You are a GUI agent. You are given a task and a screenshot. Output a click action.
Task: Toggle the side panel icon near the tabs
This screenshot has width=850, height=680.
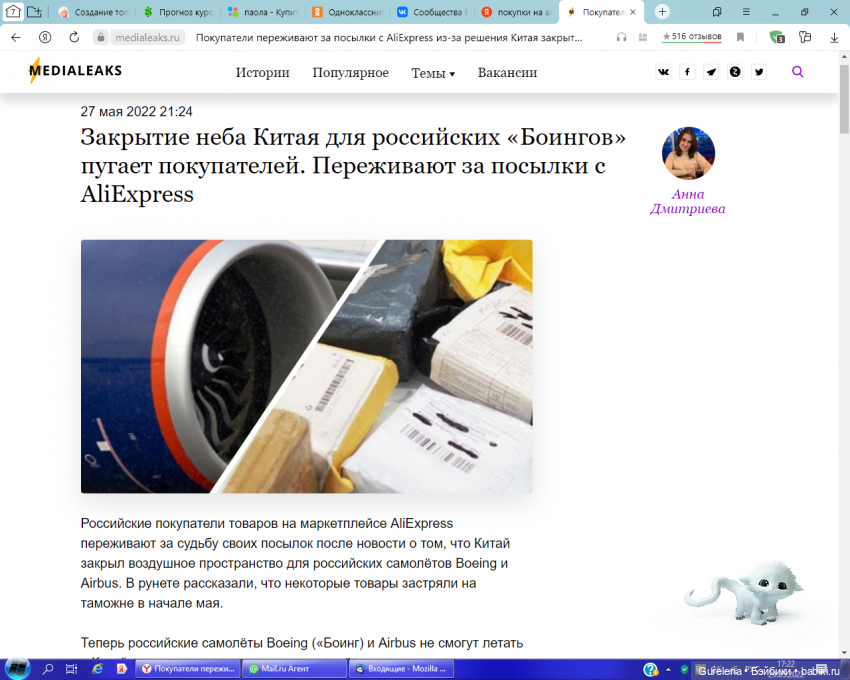pos(717,12)
